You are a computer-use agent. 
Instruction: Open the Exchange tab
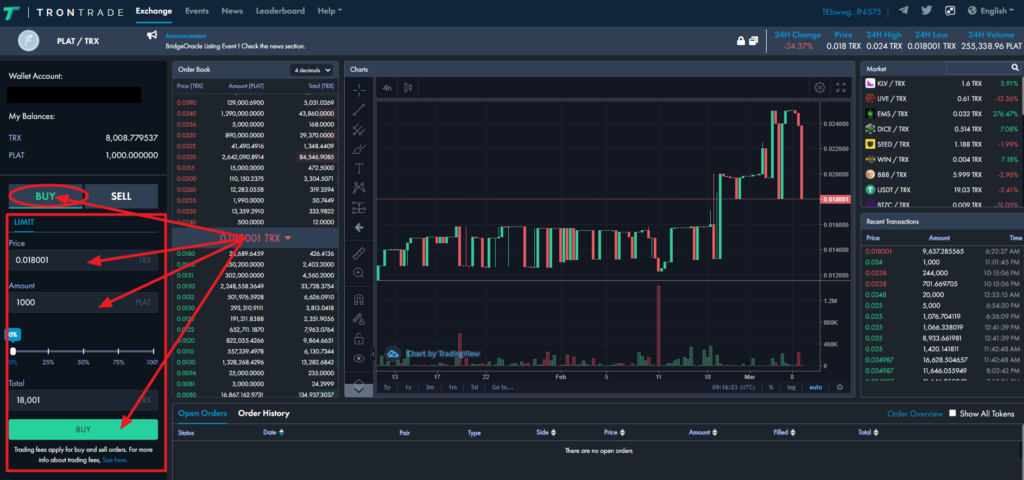[154, 11]
